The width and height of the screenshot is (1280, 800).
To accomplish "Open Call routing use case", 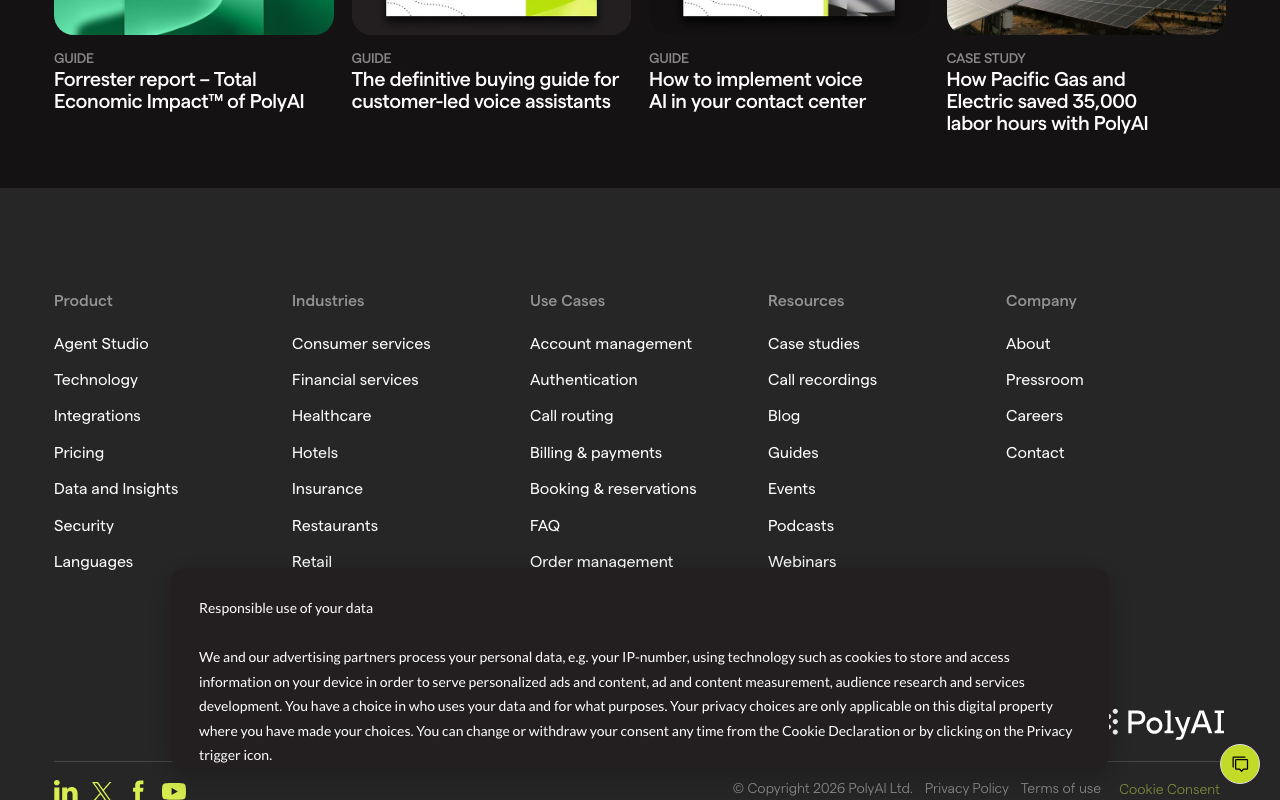I will (572, 416).
